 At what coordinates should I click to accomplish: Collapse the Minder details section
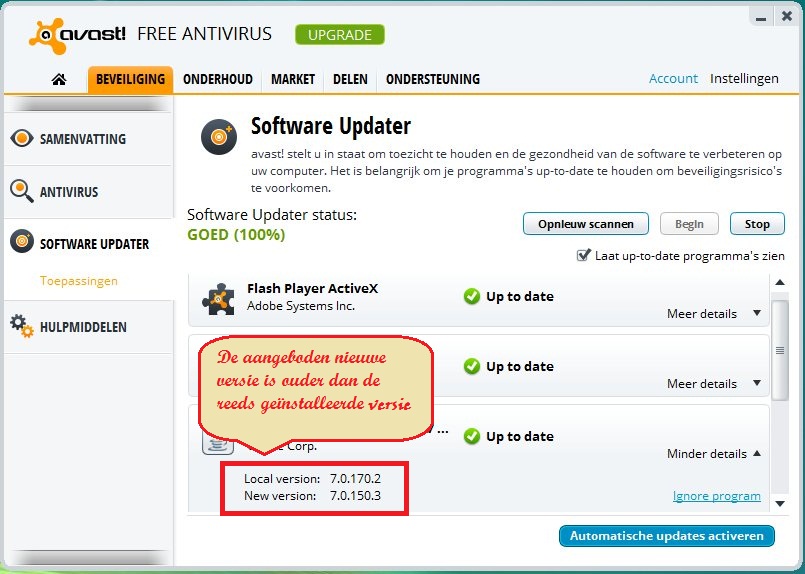point(714,454)
